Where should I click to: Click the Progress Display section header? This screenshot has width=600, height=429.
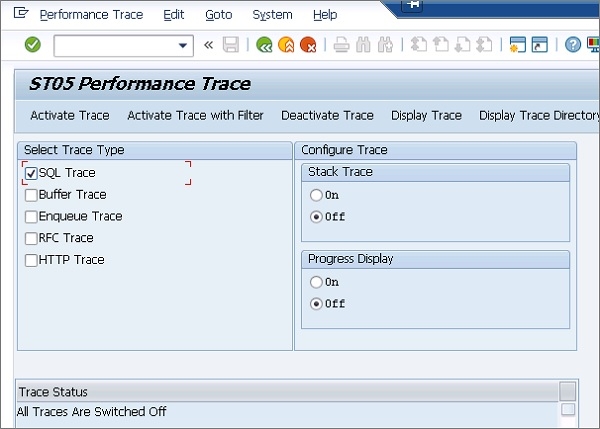[435, 259]
